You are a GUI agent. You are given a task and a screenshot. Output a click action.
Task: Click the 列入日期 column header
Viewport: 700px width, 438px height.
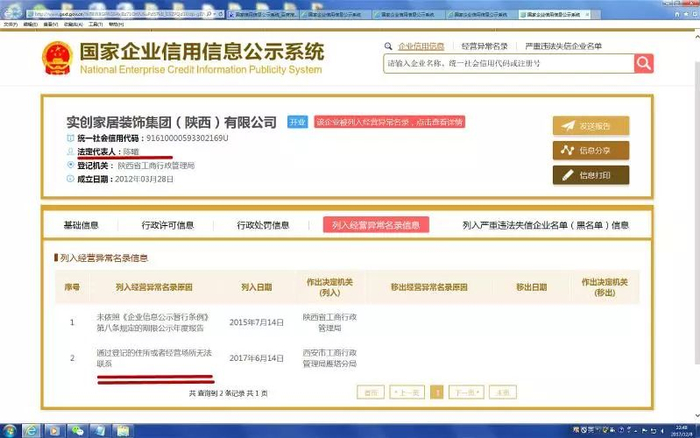coord(256,287)
